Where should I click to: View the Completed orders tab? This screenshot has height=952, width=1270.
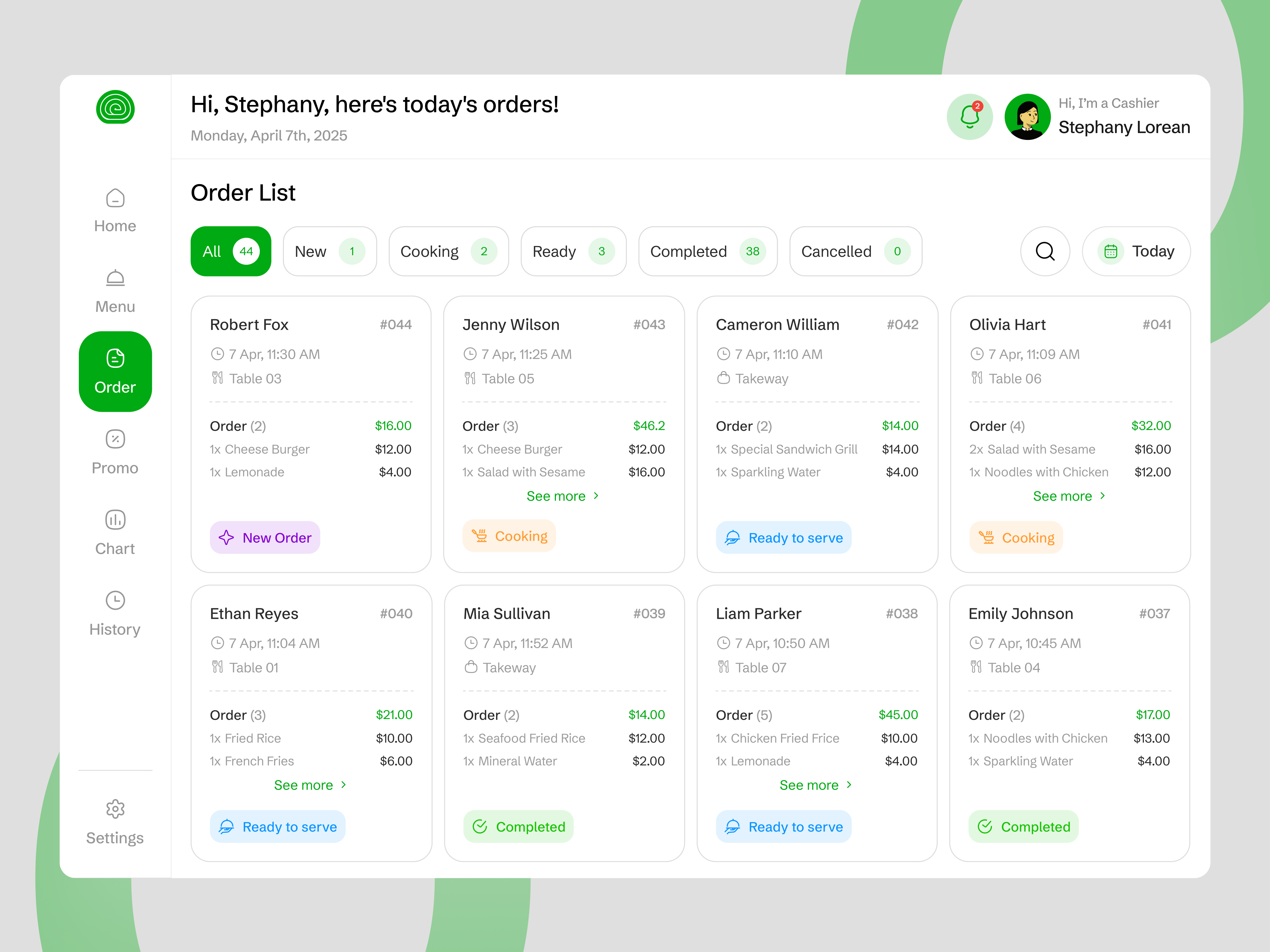point(708,251)
